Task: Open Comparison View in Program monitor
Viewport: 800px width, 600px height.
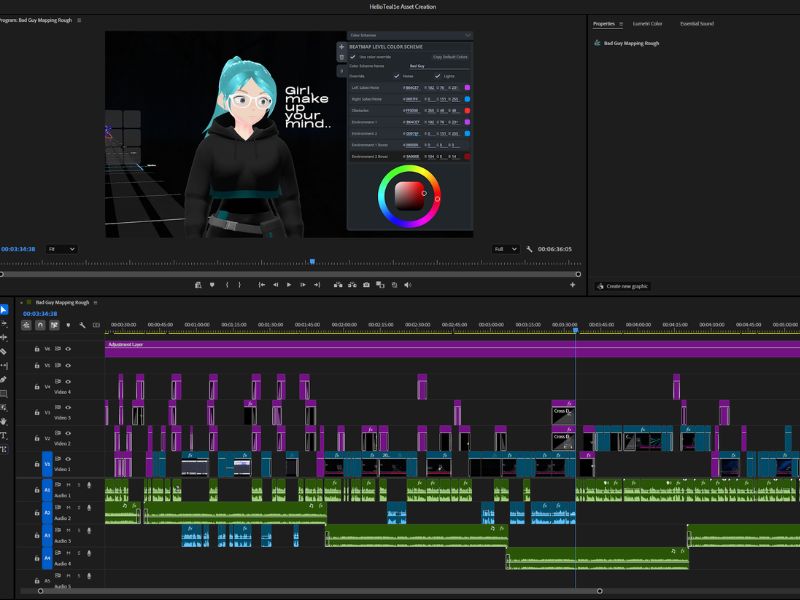Action: [380, 285]
